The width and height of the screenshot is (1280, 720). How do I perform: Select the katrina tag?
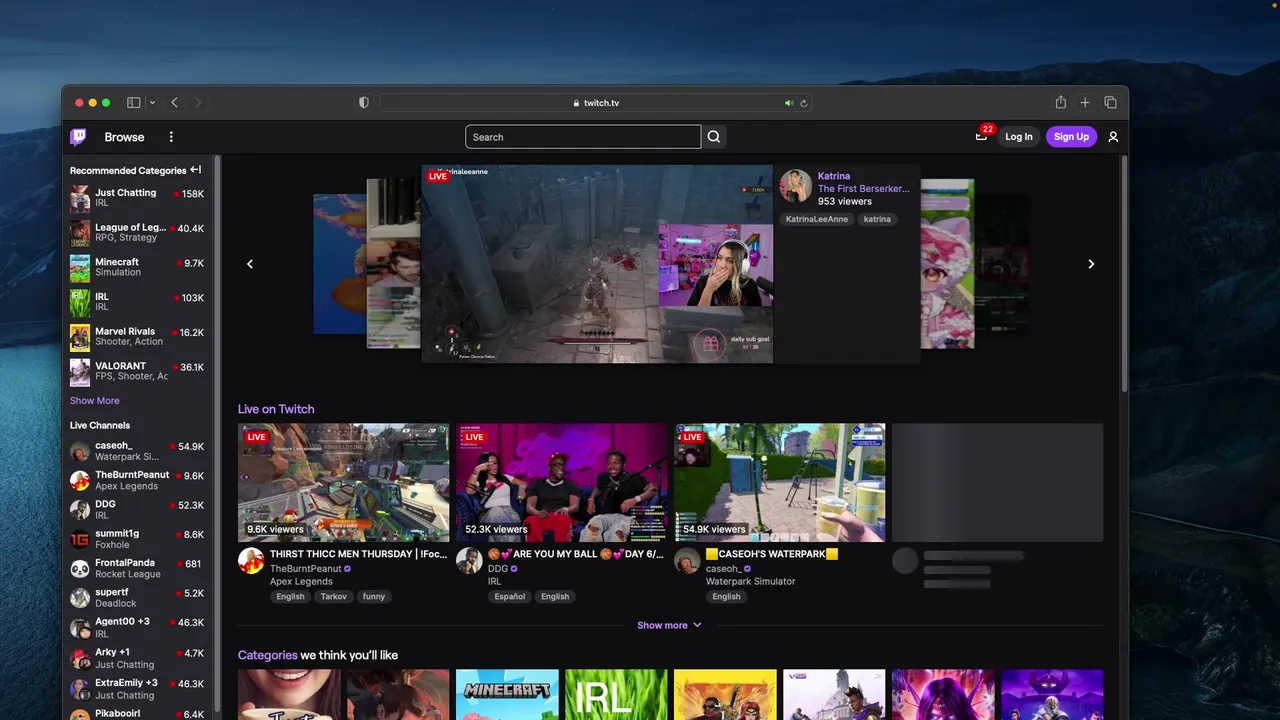[x=877, y=219]
